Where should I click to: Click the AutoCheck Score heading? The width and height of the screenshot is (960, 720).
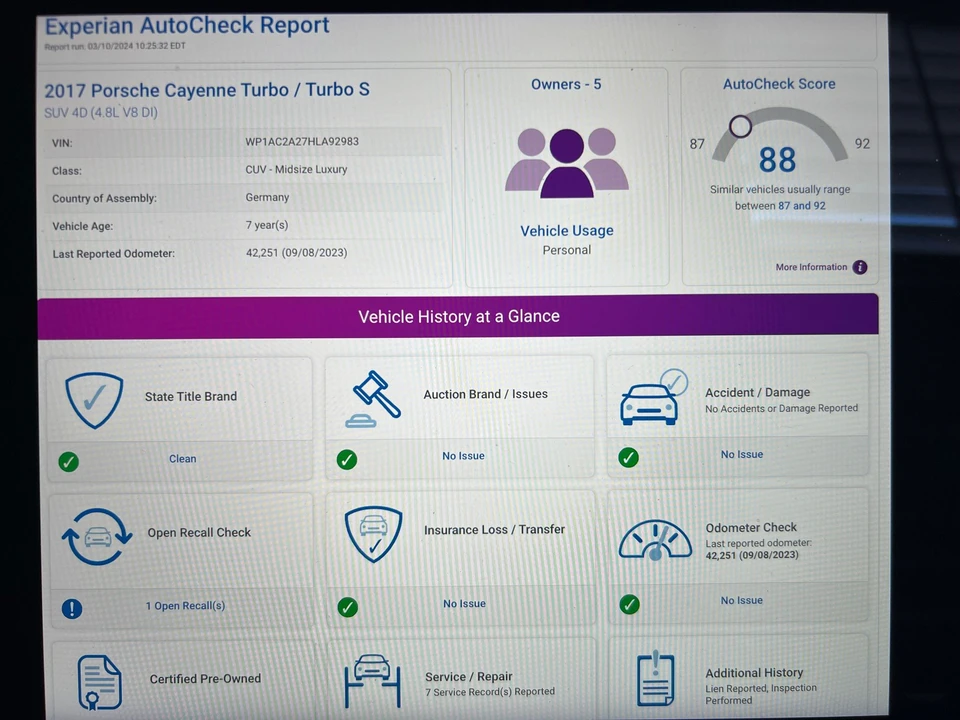click(x=779, y=84)
